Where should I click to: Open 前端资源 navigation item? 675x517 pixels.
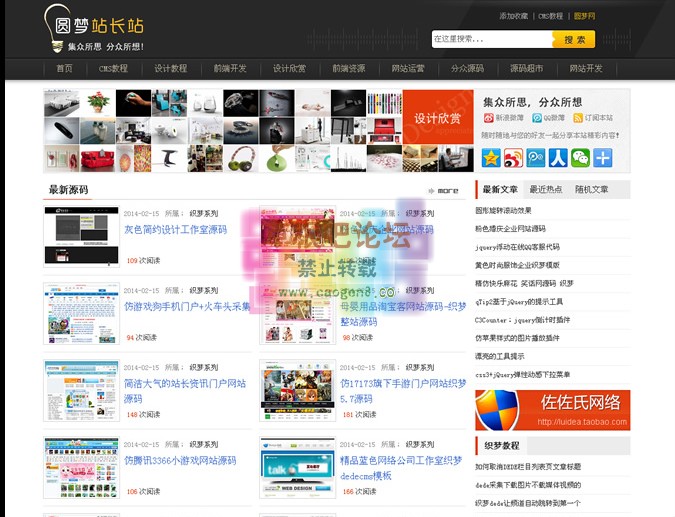point(349,68)
